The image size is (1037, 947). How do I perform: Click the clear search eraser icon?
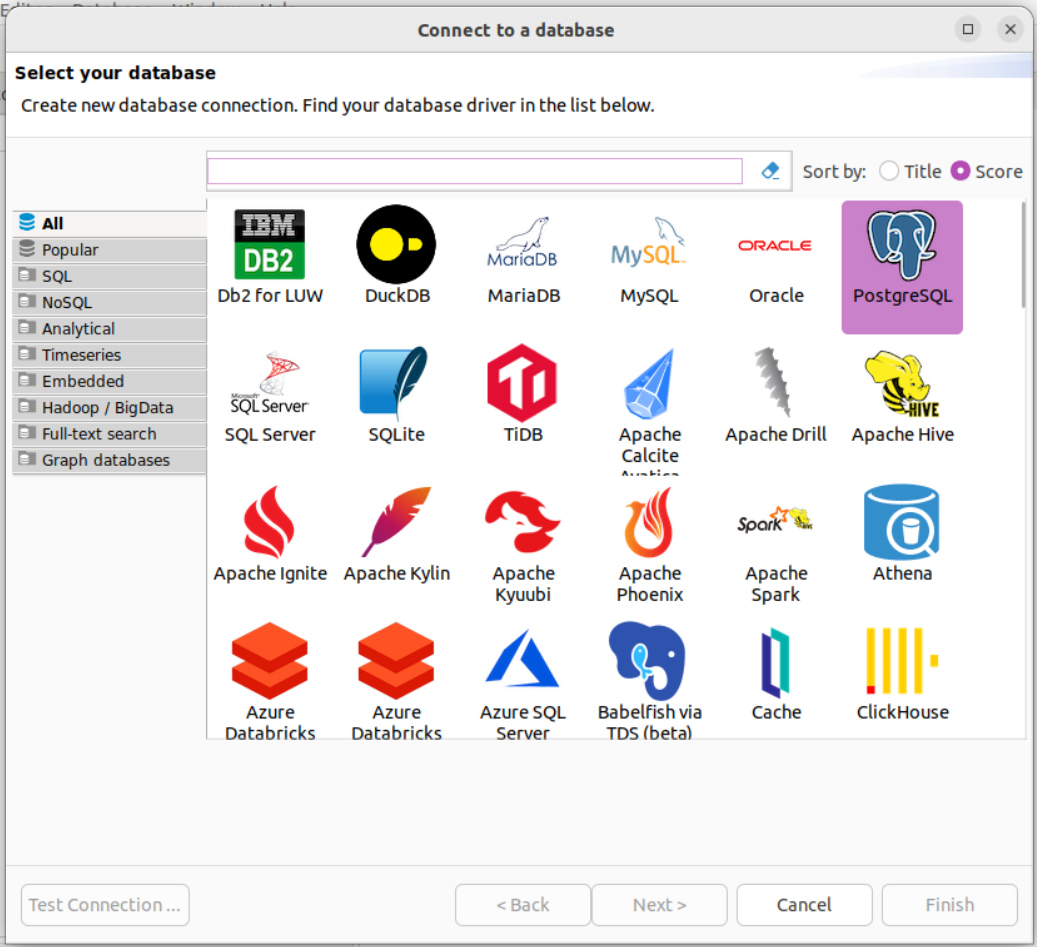pos(770,171)
